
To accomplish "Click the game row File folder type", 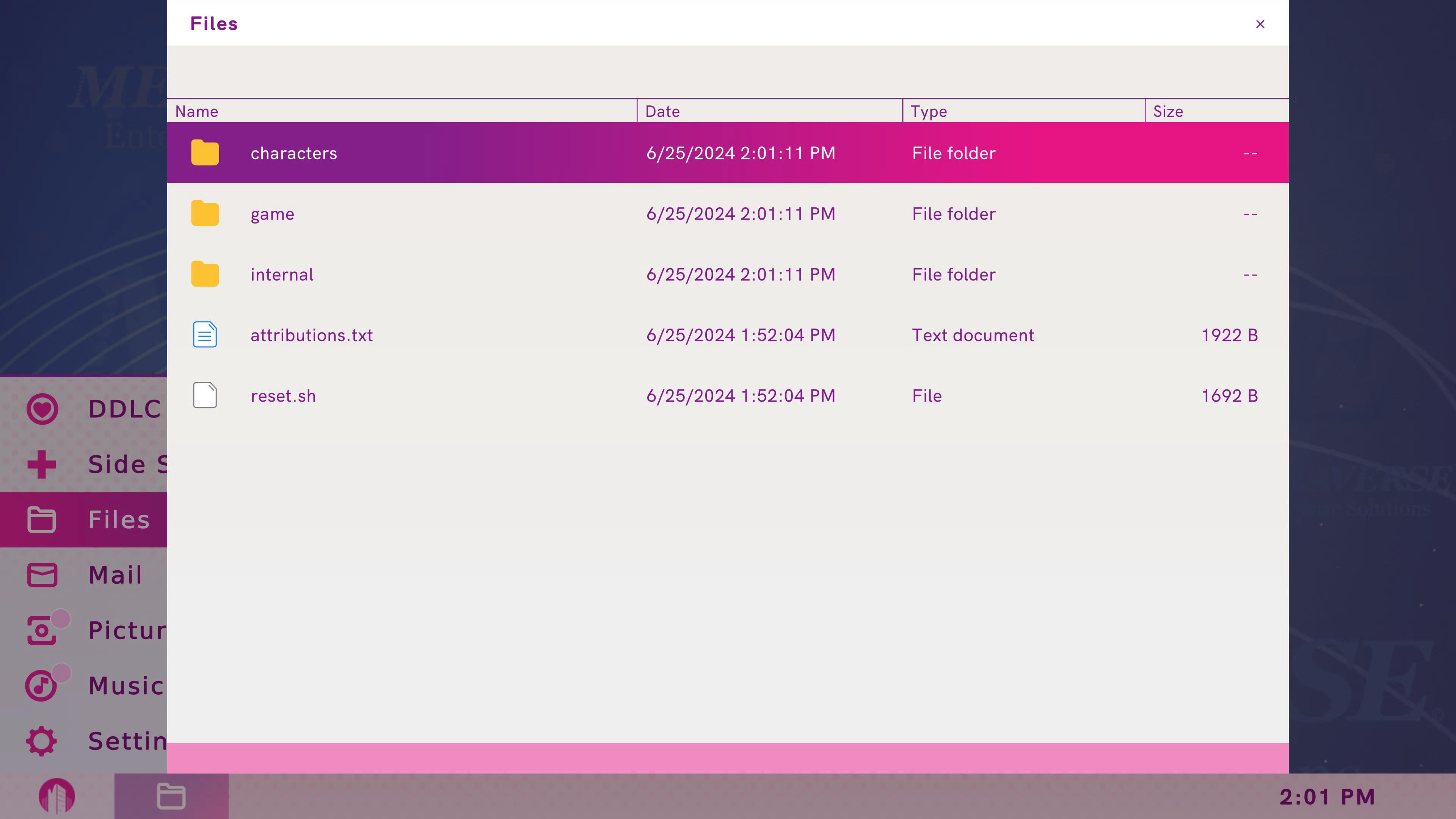I will pyautogui.click(x=954, y=213).
